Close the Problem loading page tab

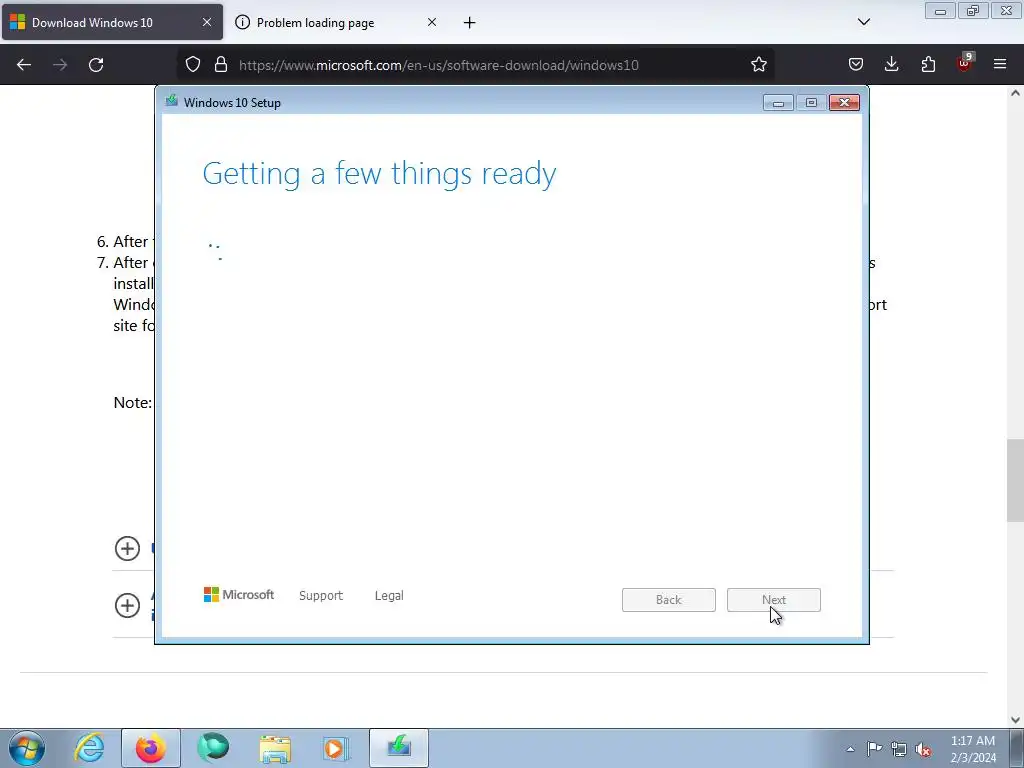pyautogui.click(x=432, y=22)
